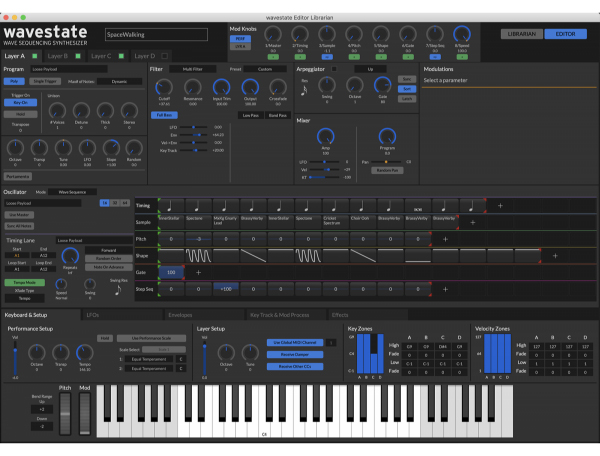The image size is (600, 456).
Task: Click the Filter Cutoff knob
Action: tap(164, 88)
